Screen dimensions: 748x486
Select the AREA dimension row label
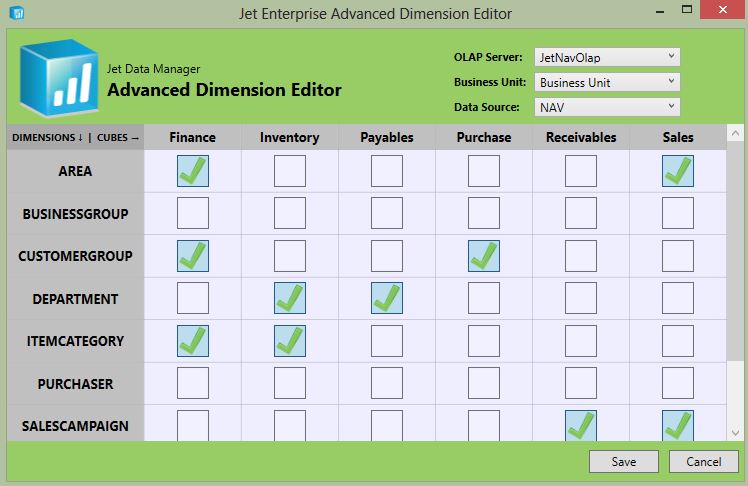coord(75,171)
